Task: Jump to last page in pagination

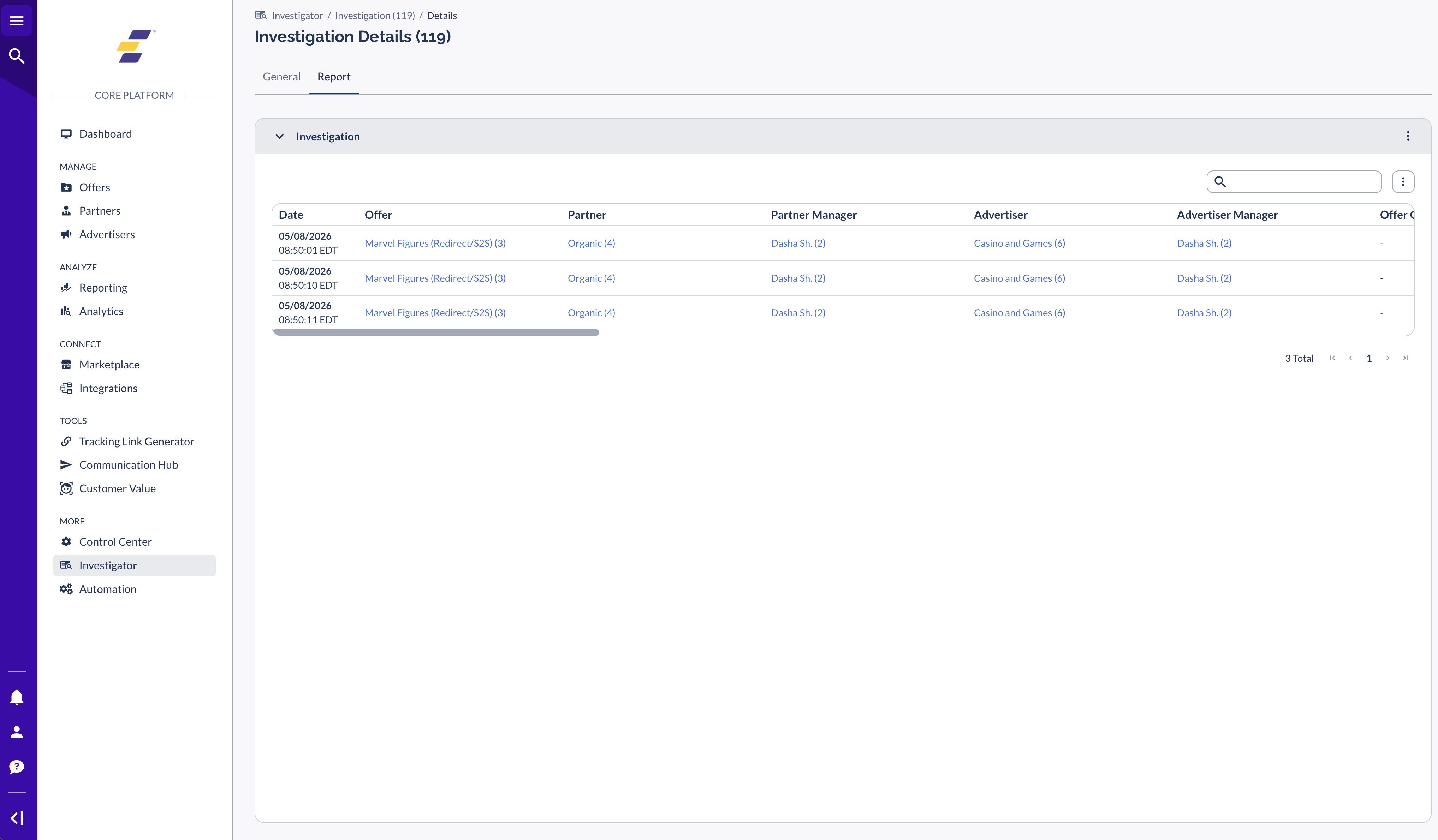Action: click(x=1406, y=358)
